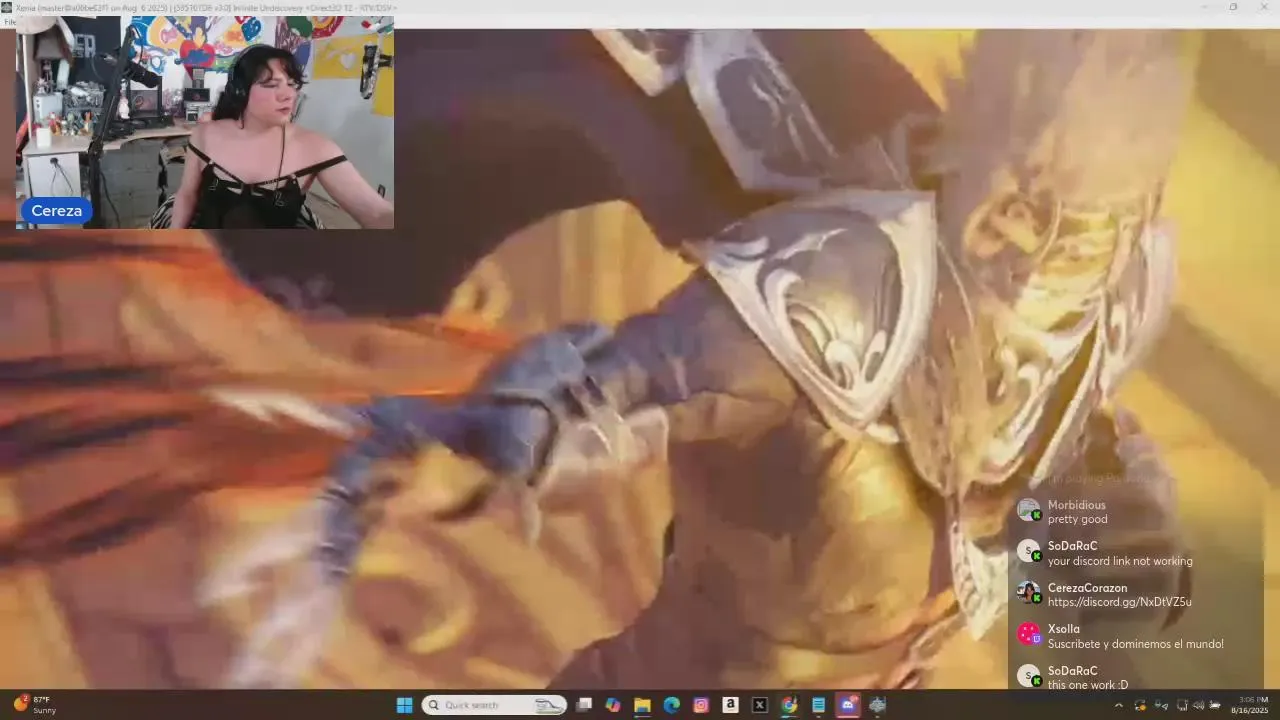
Task: Open the Amazon app in taskbar
Action: click(x=730, y=705)
